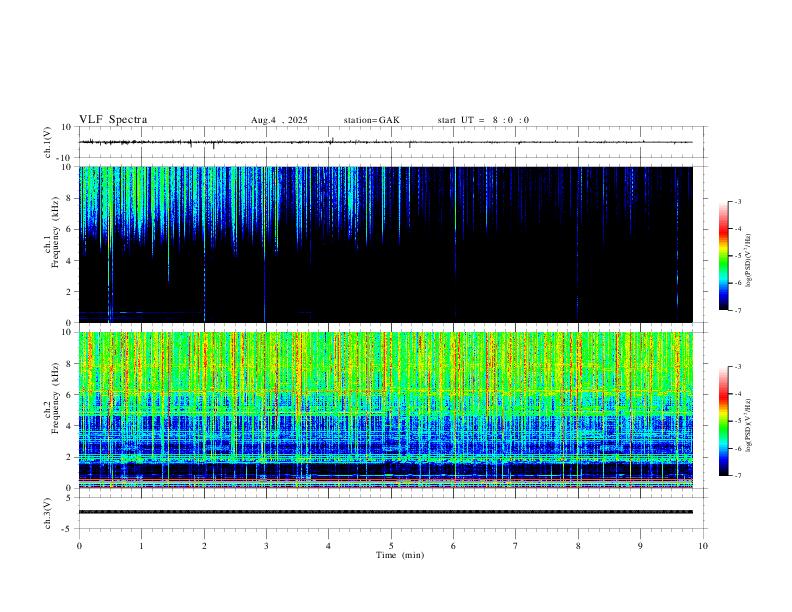Click the ch.2 spectrogram color bar

point(723,421)
